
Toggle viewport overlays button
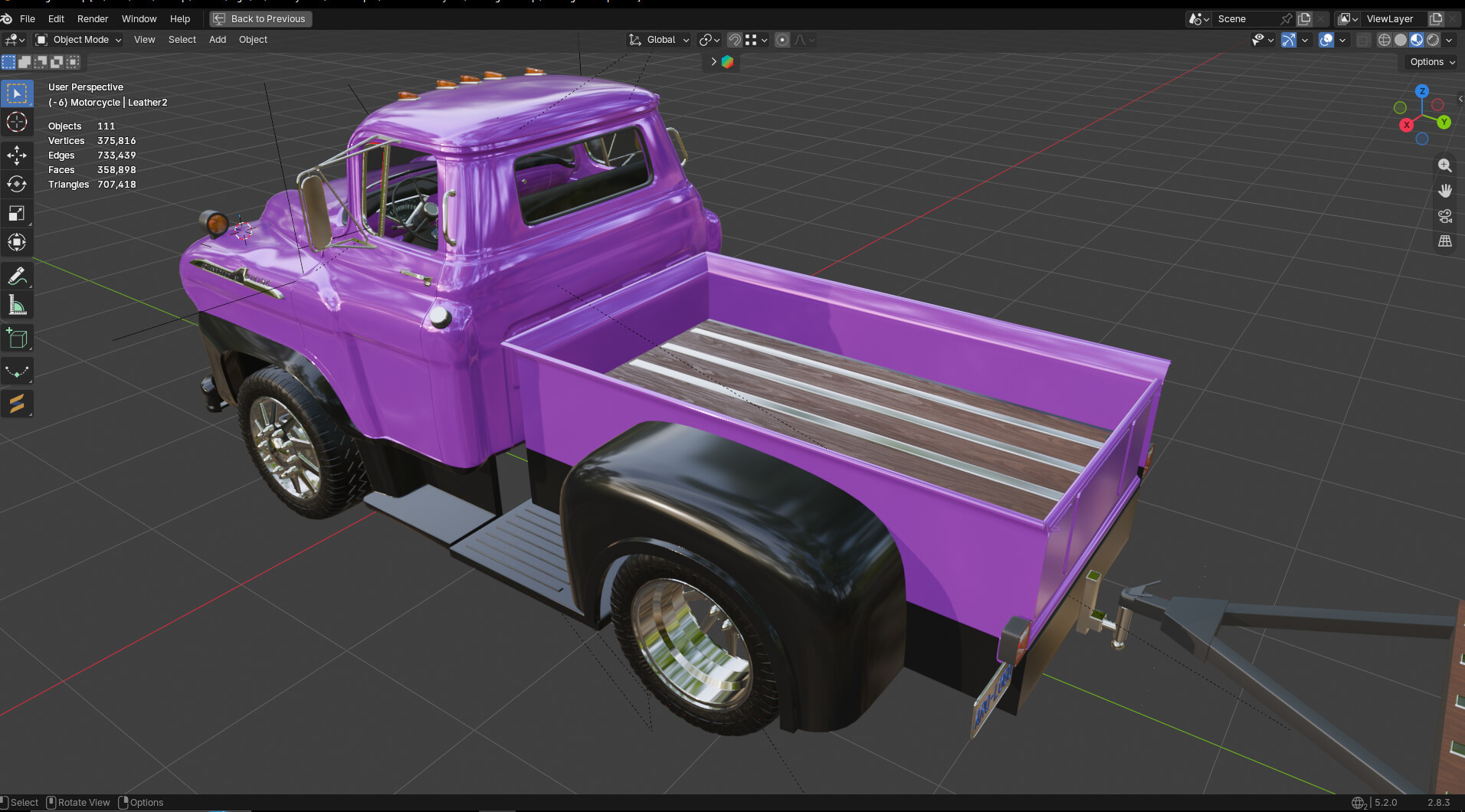point(1326,40)
